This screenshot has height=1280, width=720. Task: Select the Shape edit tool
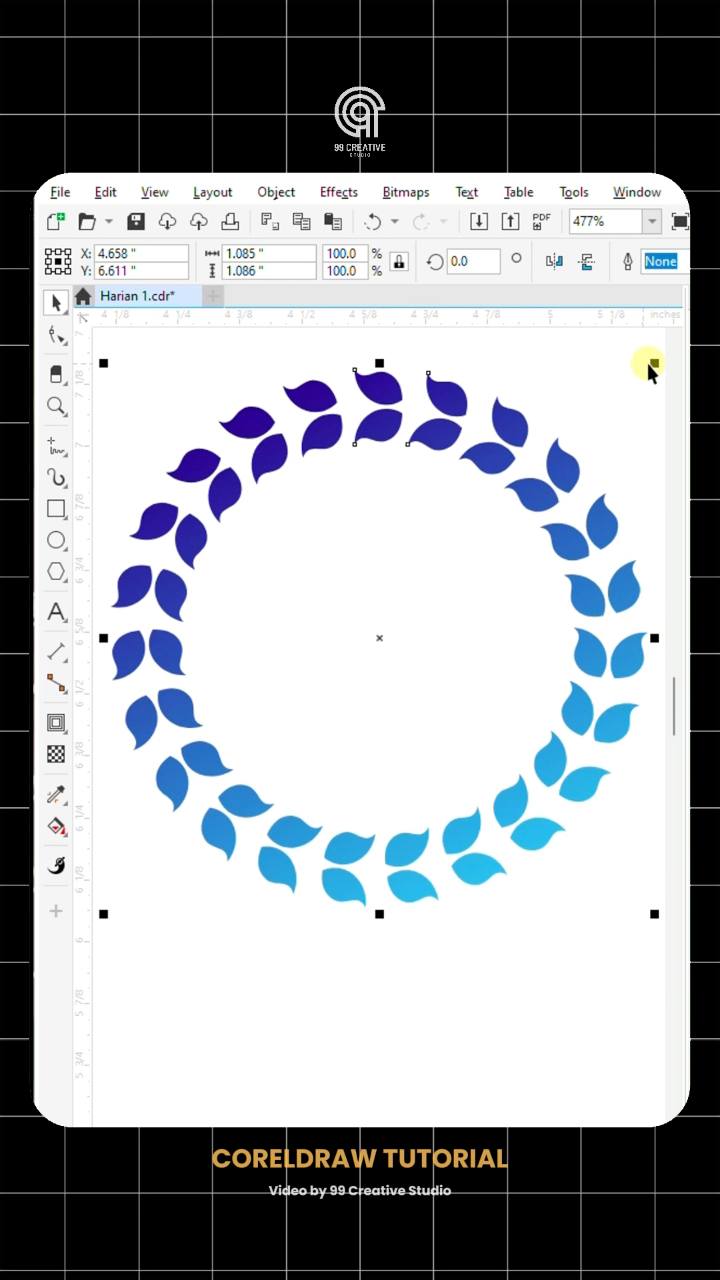click(x=56, y=336)
